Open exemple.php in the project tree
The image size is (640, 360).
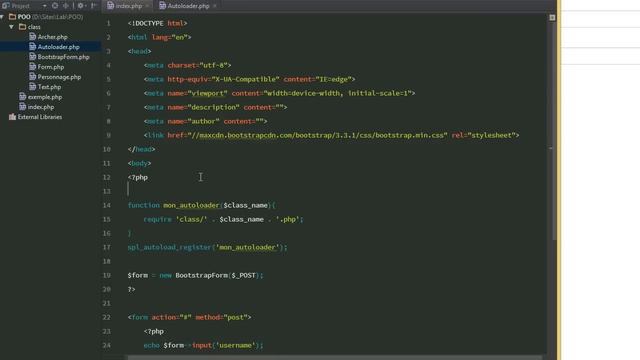tap(45, 97)
